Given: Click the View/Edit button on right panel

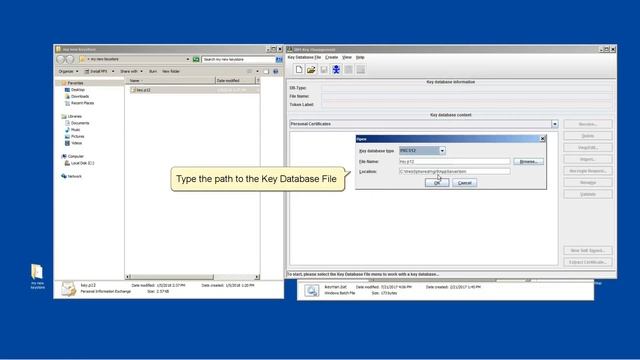Looking at the screenshot, I should pyautogui.click(x=588, y=147).
